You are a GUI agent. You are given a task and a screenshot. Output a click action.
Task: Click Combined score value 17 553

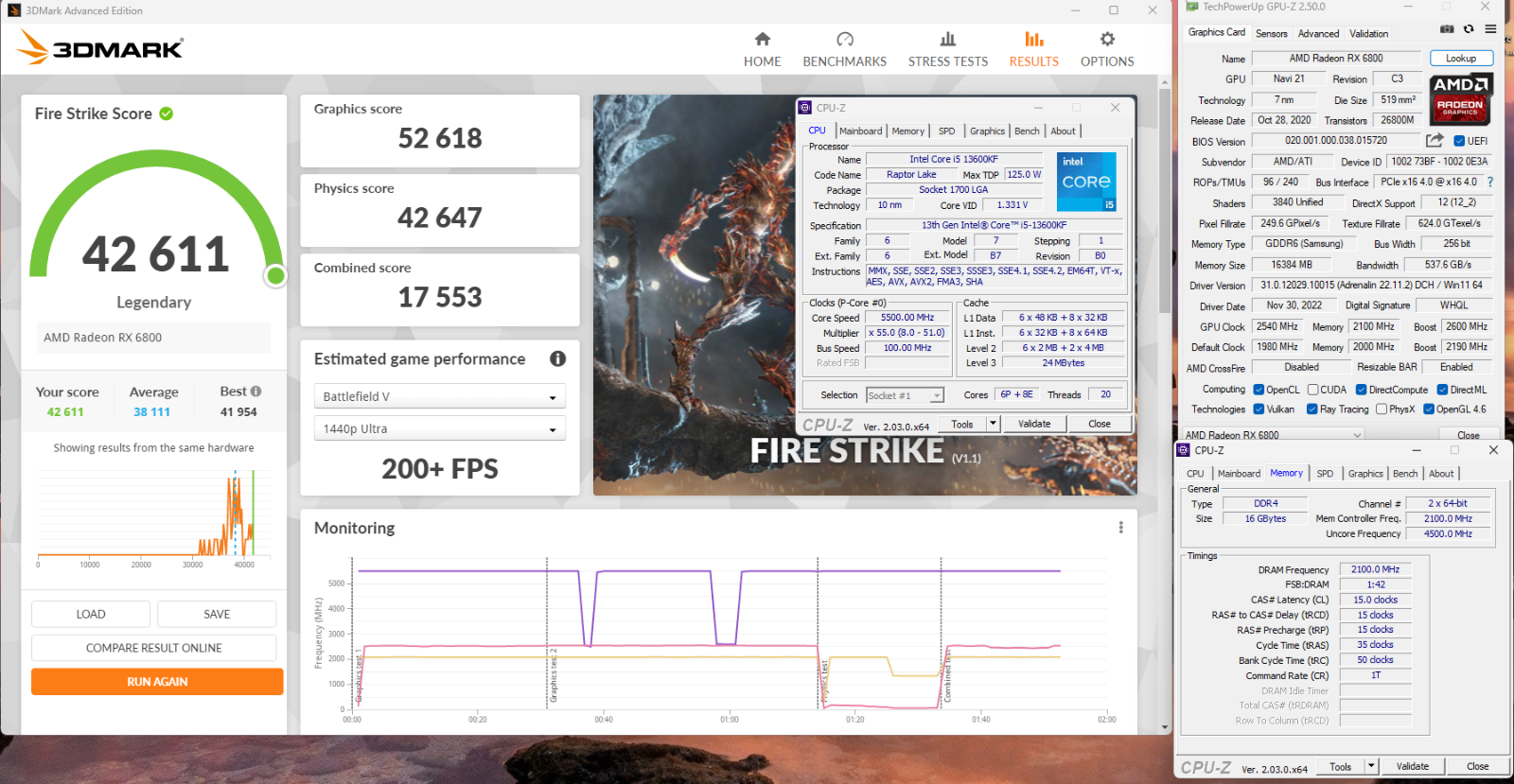pos(440,298)
